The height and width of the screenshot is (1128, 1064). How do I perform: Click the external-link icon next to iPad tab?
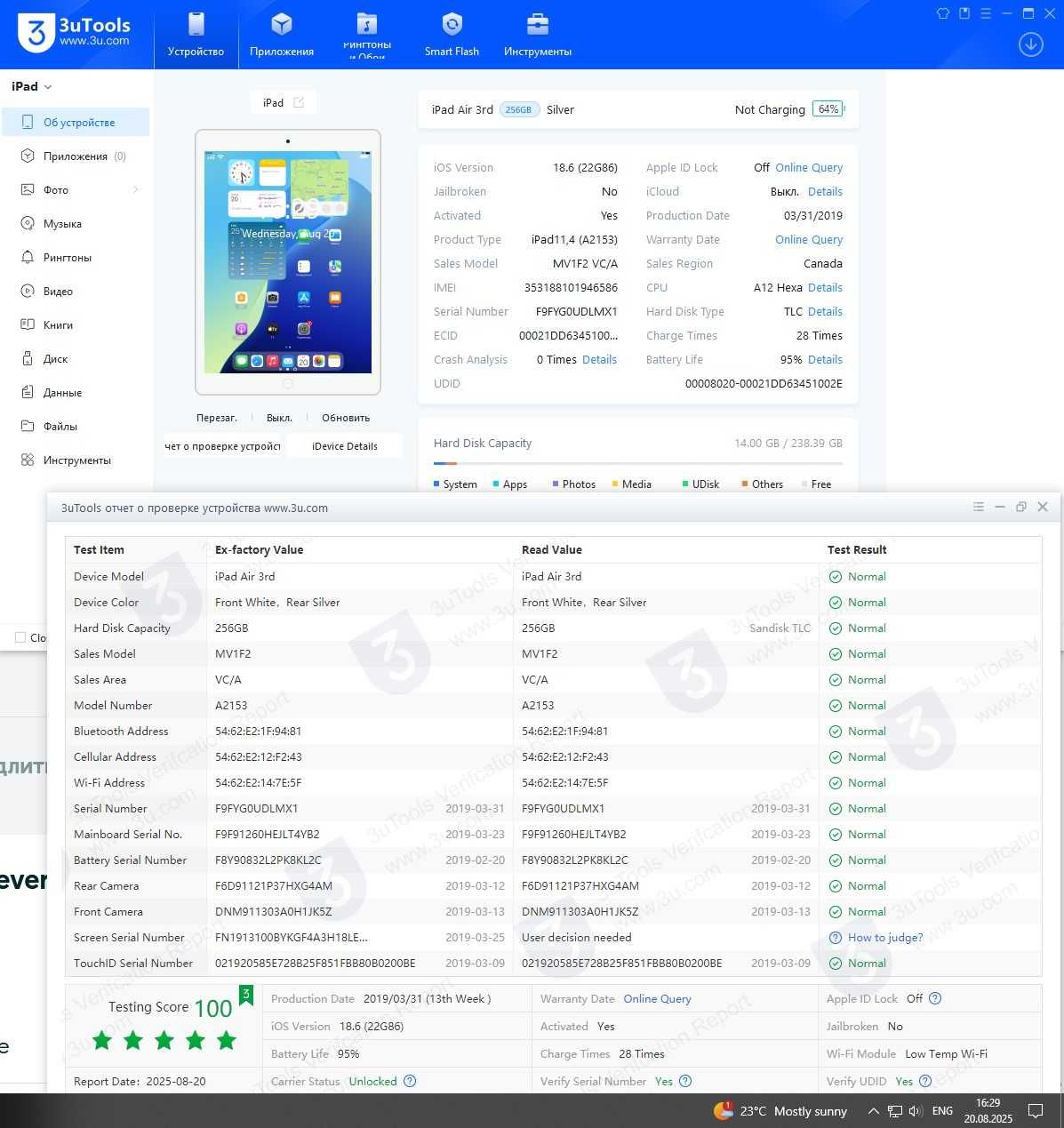point(299,102)
